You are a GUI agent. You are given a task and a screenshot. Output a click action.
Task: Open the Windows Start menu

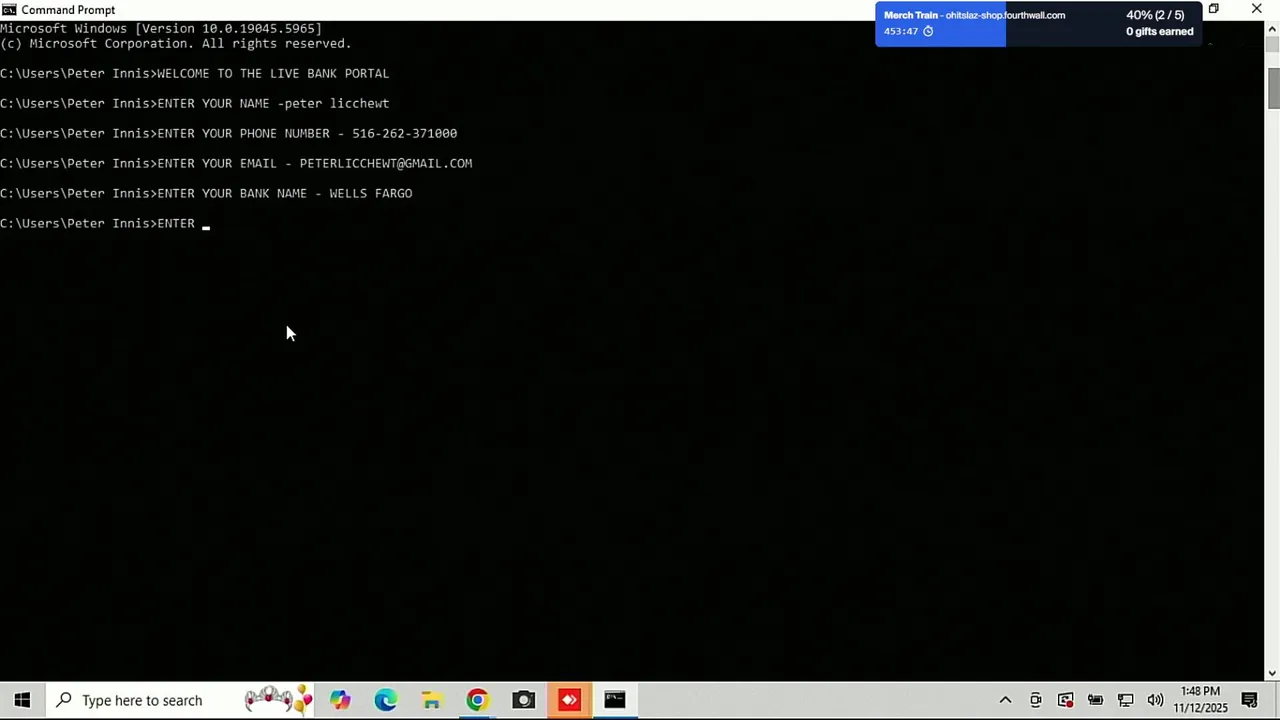[x=22, y=700]
